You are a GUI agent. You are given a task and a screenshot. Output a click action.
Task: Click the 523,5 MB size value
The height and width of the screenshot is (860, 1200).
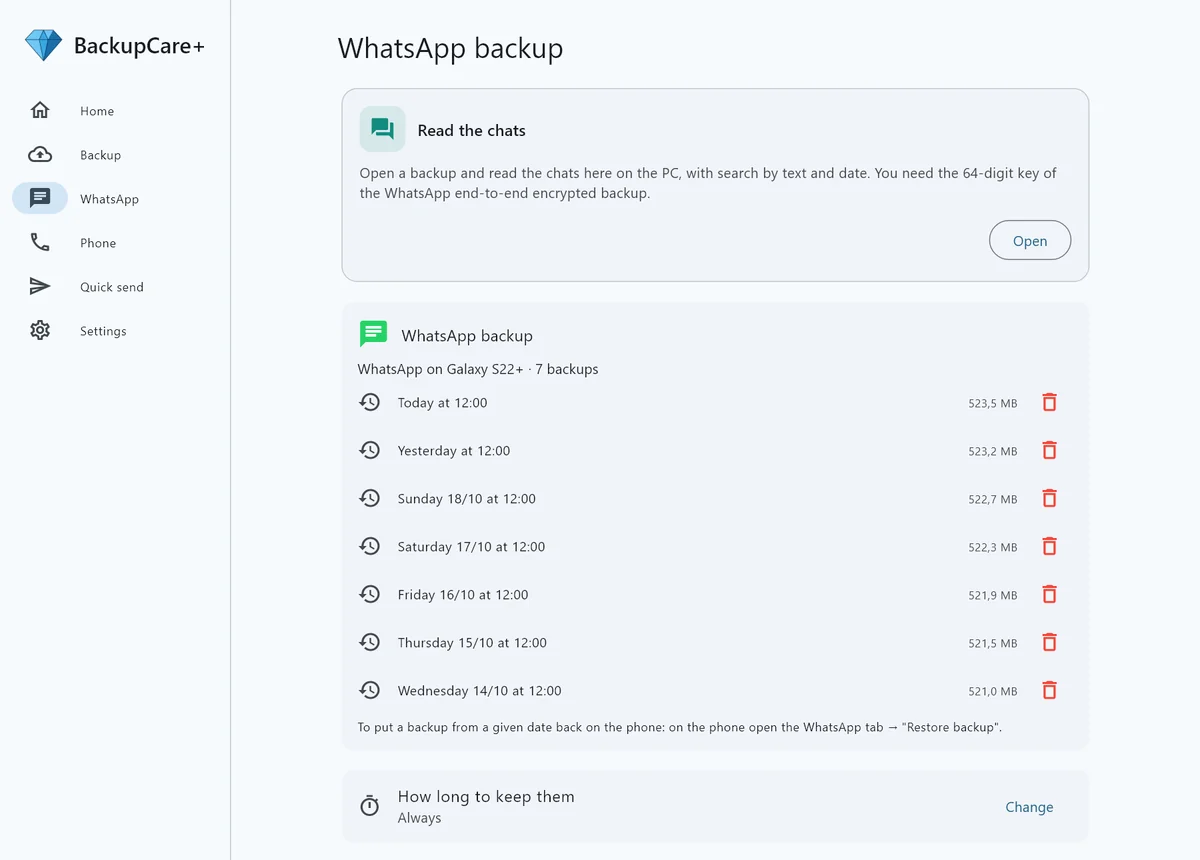[993, 403]
